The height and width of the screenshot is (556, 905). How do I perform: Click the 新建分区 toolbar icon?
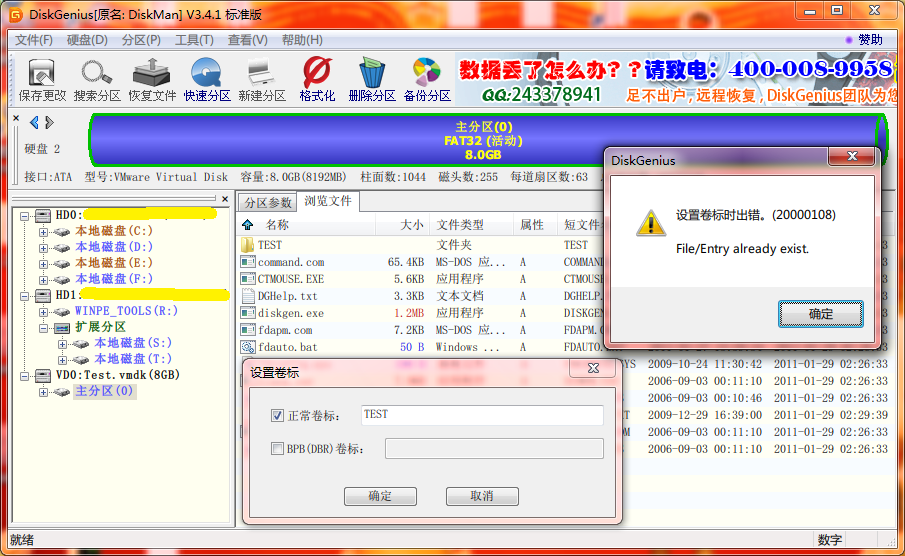[x=262, y=80]
